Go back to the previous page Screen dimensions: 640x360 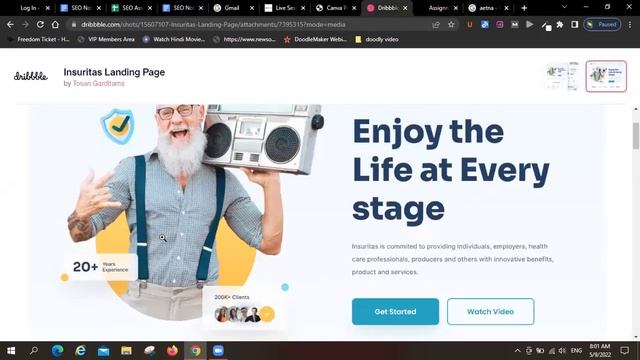point(10,24)
